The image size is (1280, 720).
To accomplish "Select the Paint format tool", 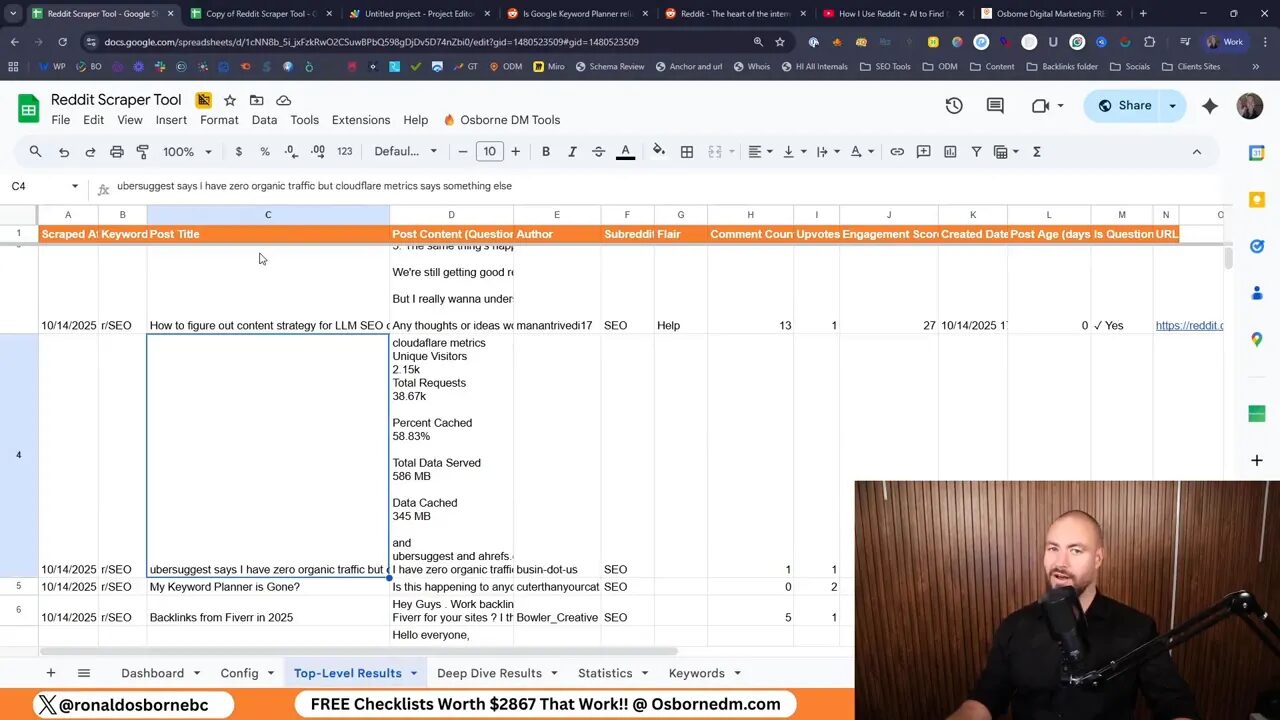I will coord(145,151).
